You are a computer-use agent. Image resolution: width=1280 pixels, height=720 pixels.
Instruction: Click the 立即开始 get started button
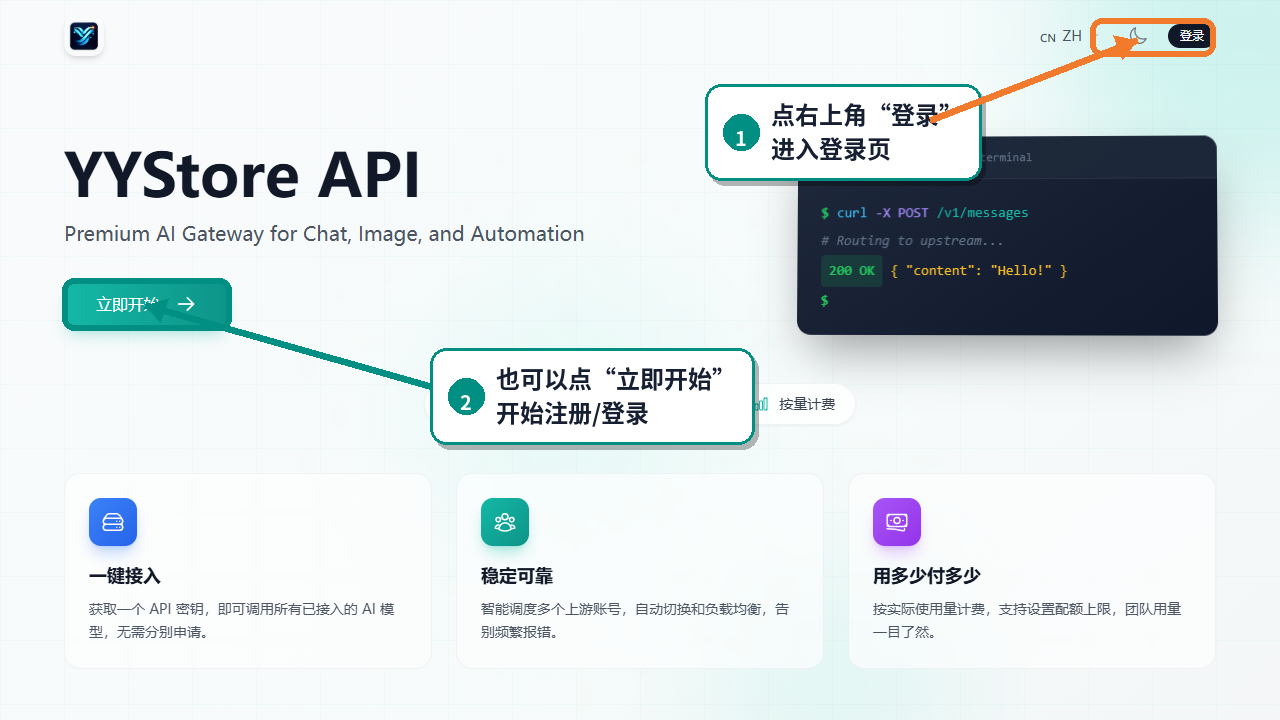tap(148, 305)
